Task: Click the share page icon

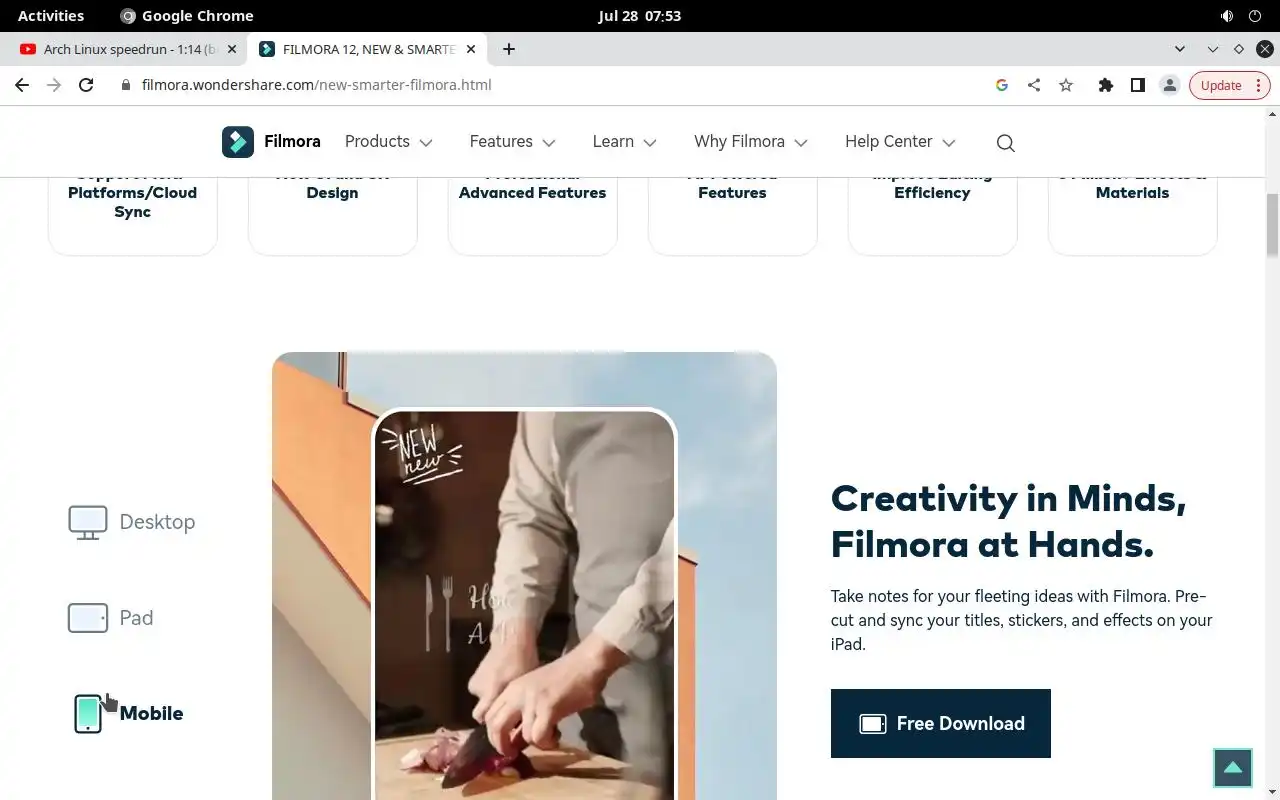Action: [x=1034, y=85]
